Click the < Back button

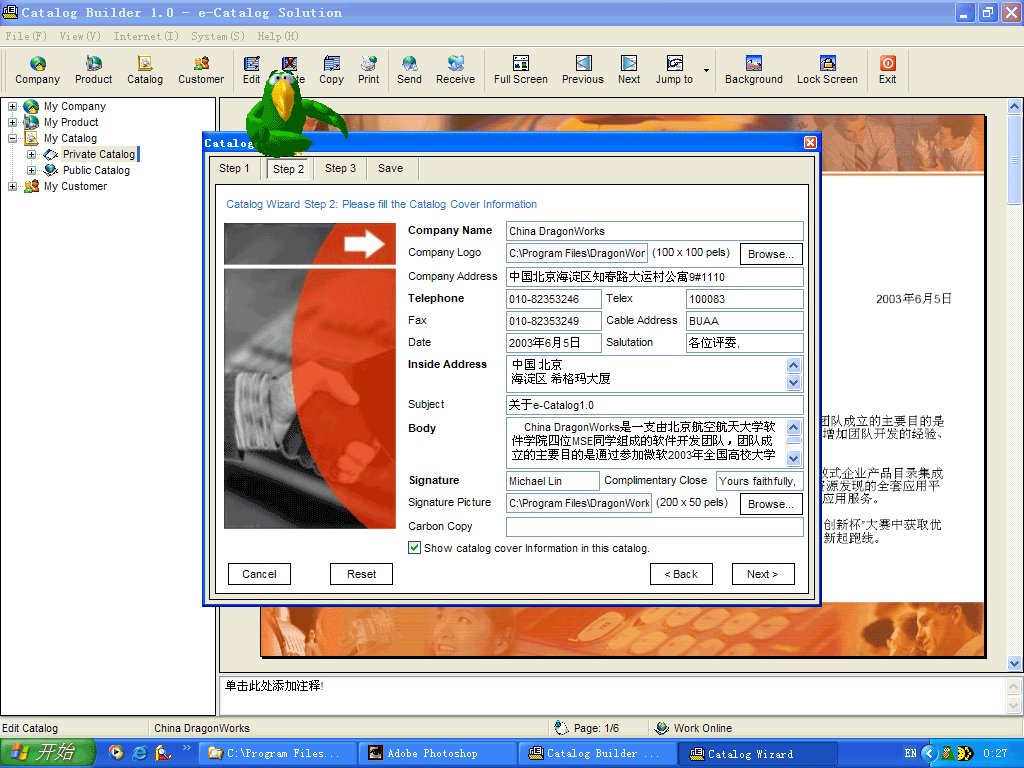[681, 574]
